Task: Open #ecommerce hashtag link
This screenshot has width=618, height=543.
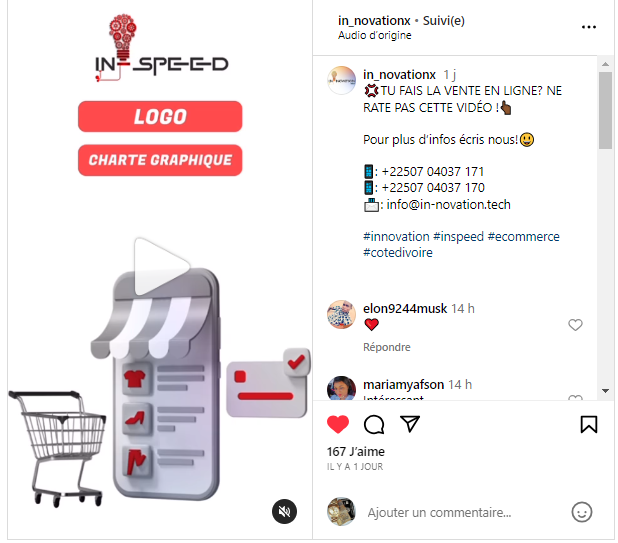Action: [x=523, y=236]
